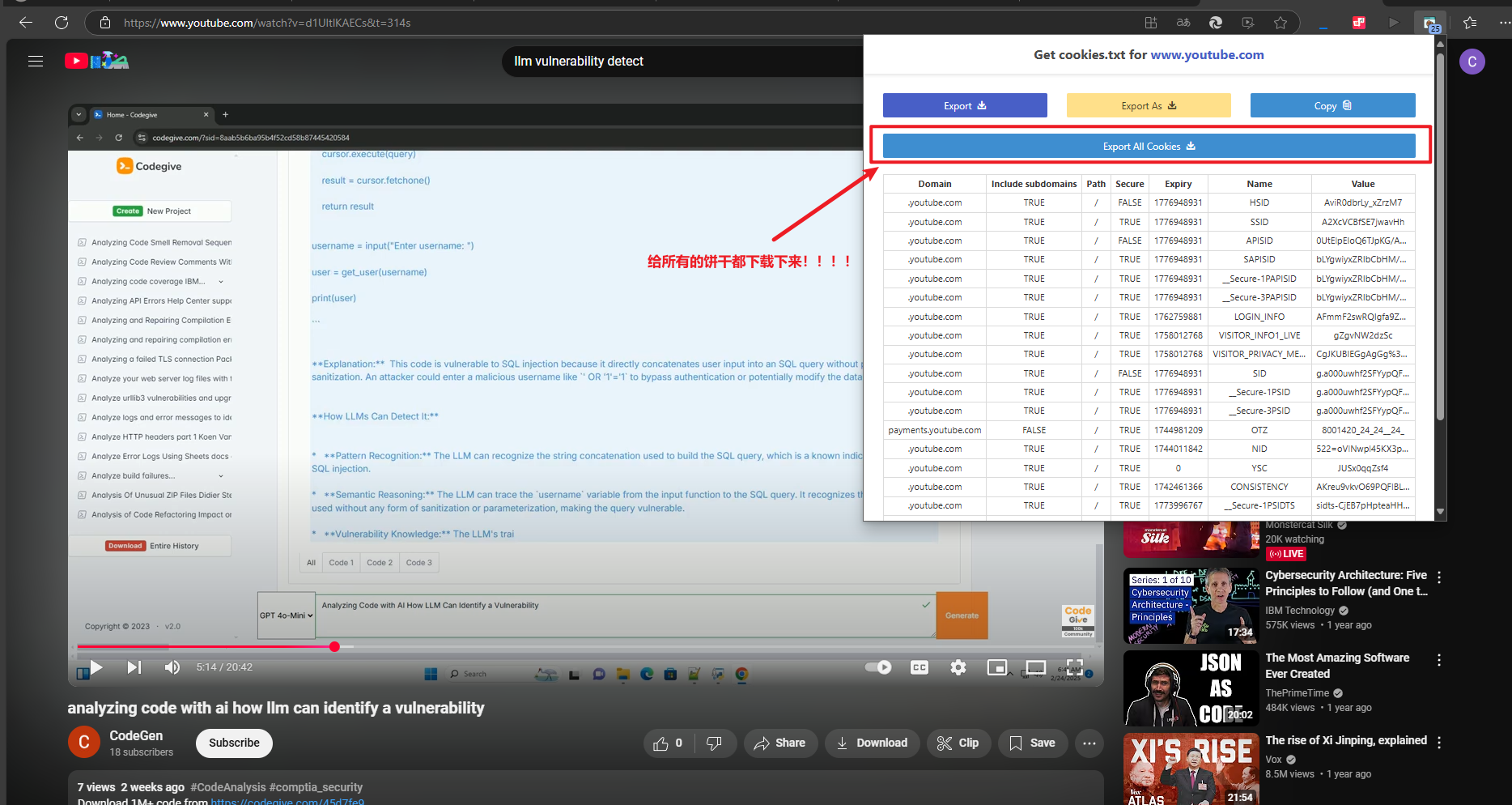Image resolution: width=1512 pixels, height=805 pixels.
Task: Open the Export As format dropdown
Action: (1148, 106)
